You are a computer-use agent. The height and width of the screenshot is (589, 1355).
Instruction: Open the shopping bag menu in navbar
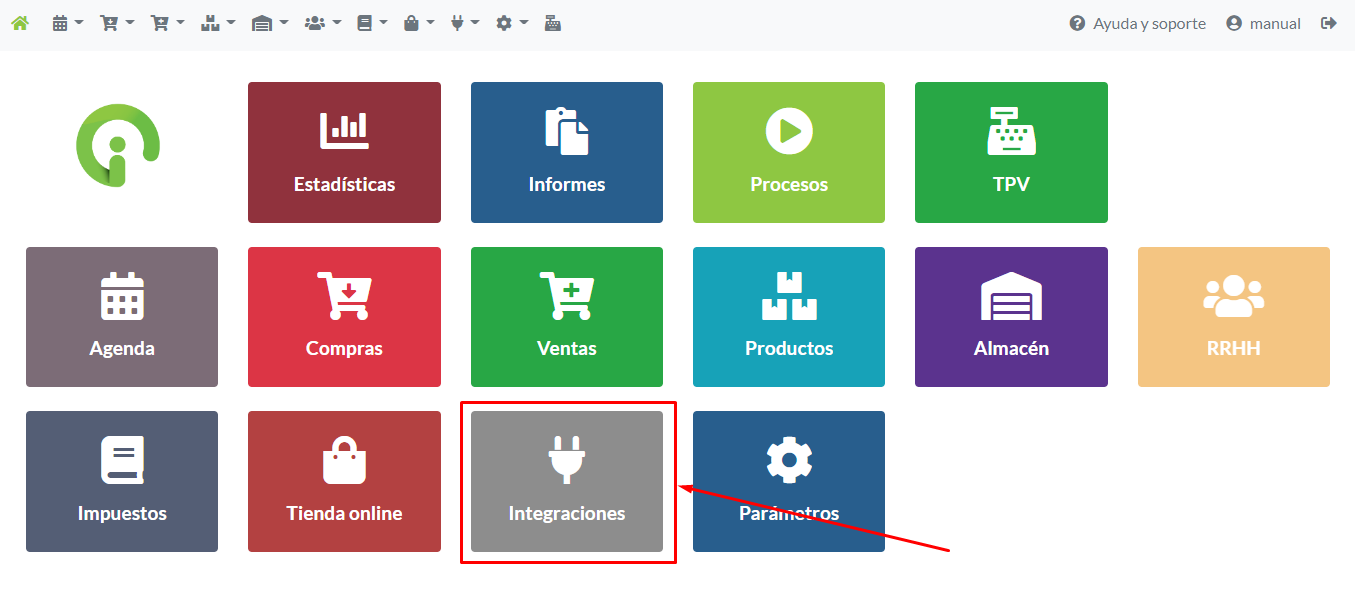(418, 23)
